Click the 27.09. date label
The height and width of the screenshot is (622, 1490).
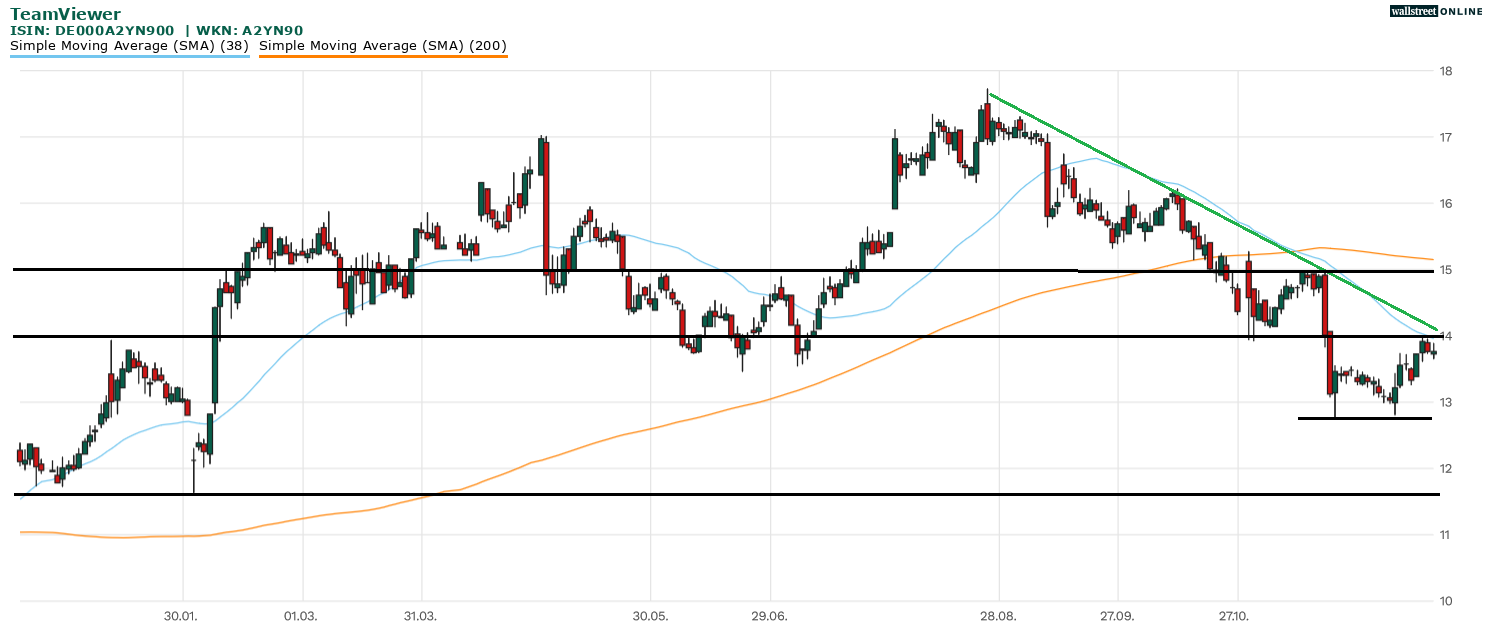click(1117, 615)
